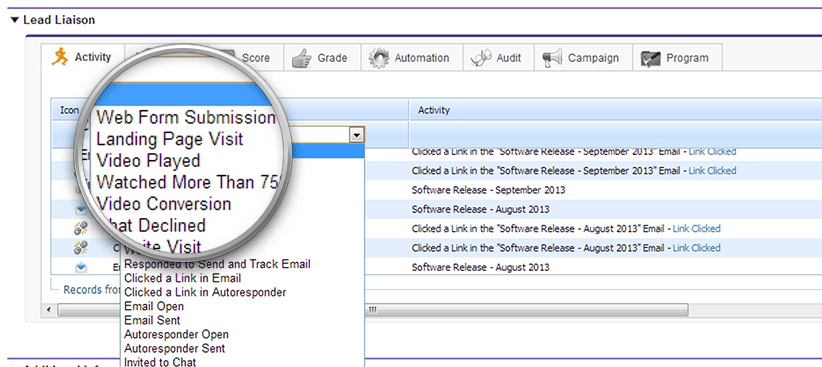The width and height of the screenshot is (822, 367).
Task: Click the Program tab icon
Action: pos(650,59)
